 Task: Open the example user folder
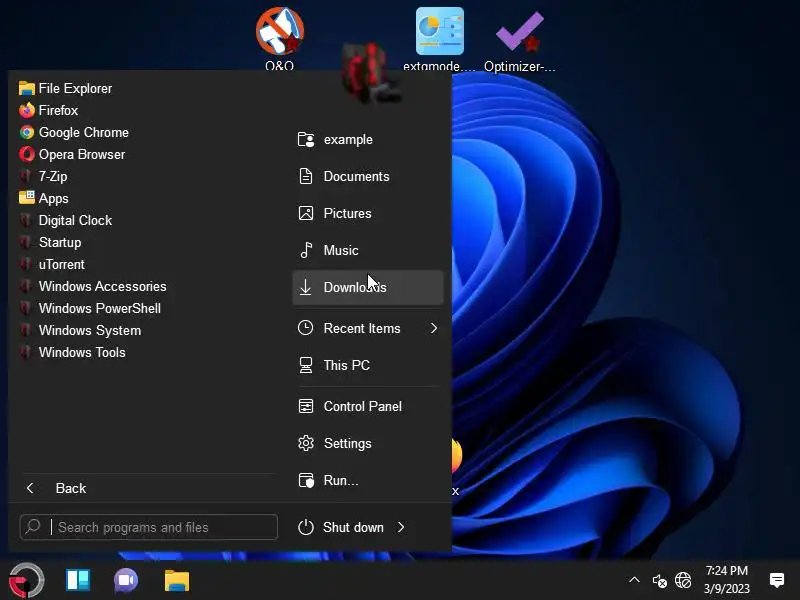pyautogui.click(x=368, y=139)
